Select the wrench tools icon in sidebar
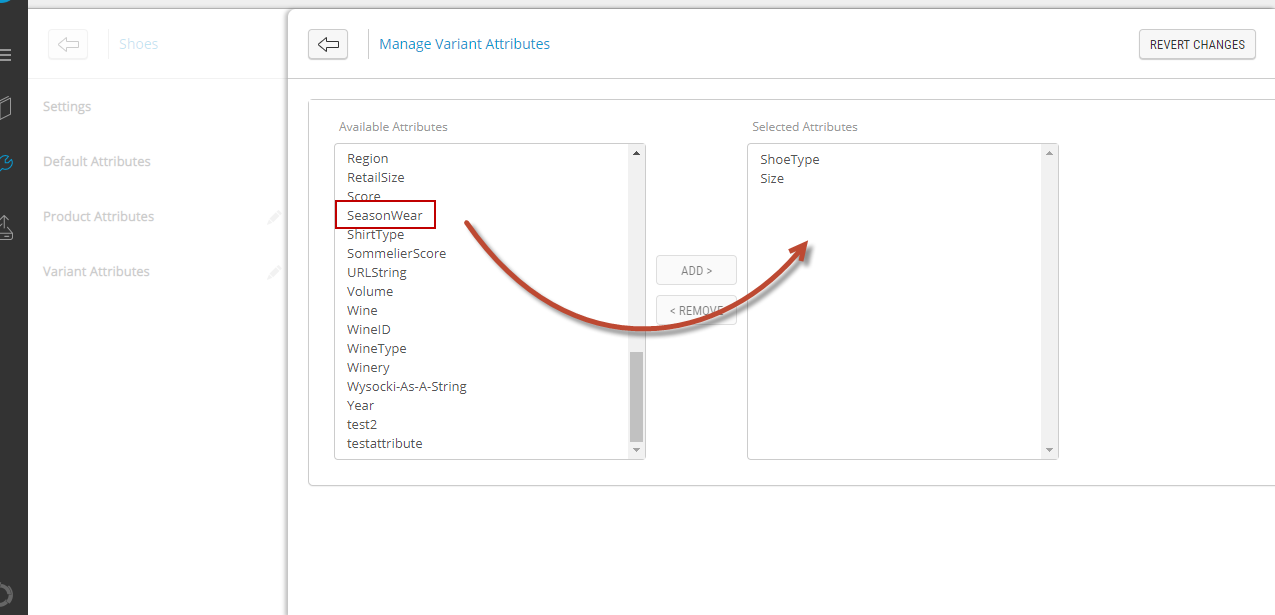The height and width of the screenshot is (615, 1275). (x=6, y=163)
